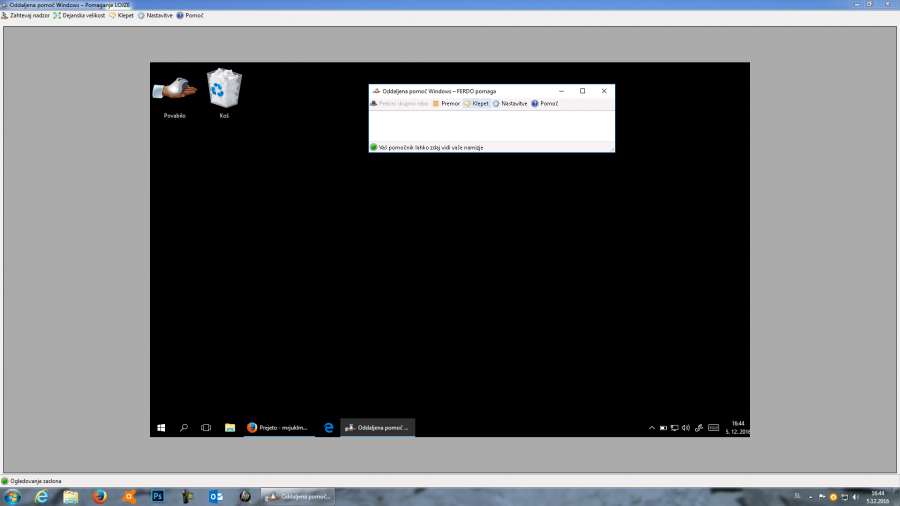Viewport: 900px width, 506px height.
Task: Open Photoshop from the local taskbar
Action: coord(158,496)
